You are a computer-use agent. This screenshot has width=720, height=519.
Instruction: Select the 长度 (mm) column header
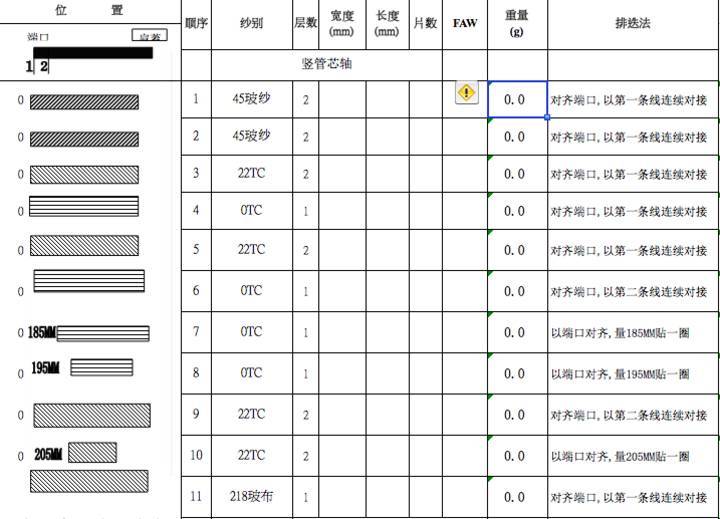[388, 23]
